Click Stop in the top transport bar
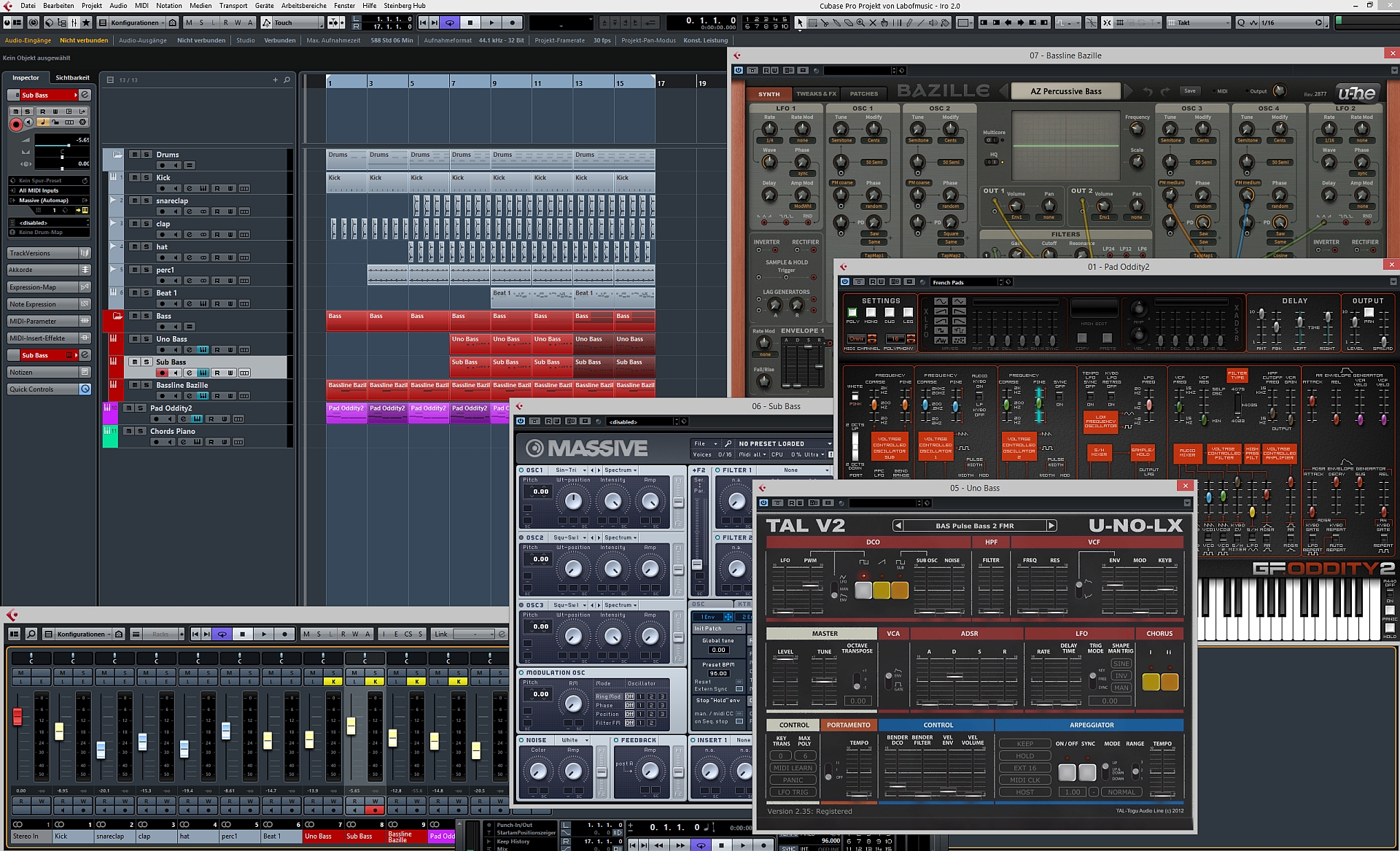 [470, 23]
